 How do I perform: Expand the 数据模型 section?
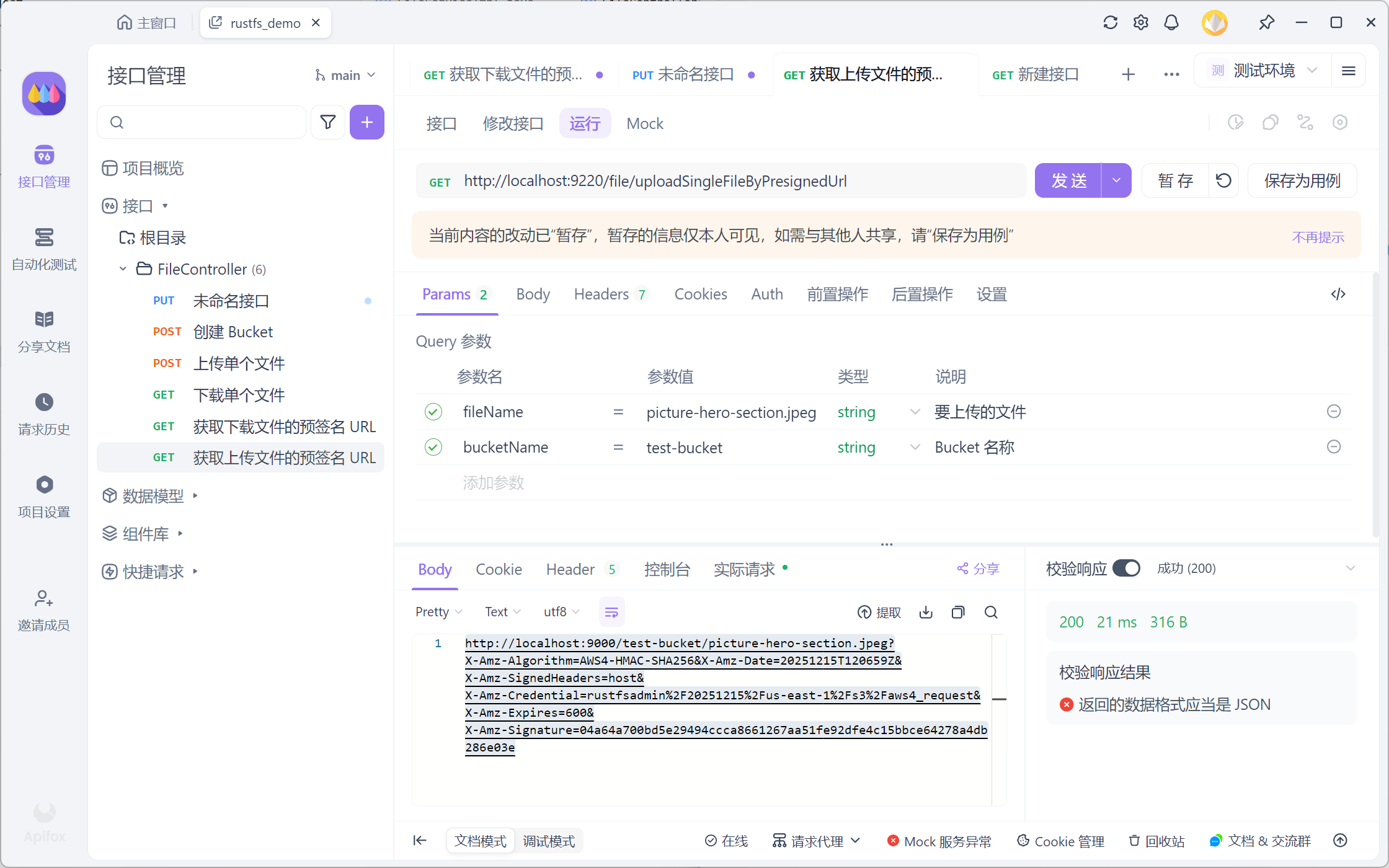point(195,495)
